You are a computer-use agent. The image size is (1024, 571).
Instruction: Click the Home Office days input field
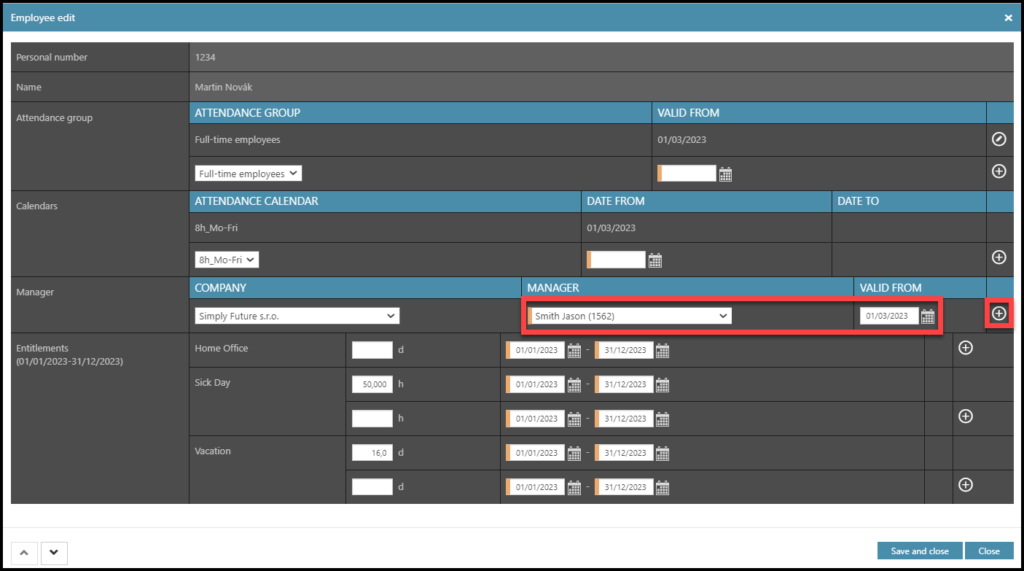coord(372,350)
